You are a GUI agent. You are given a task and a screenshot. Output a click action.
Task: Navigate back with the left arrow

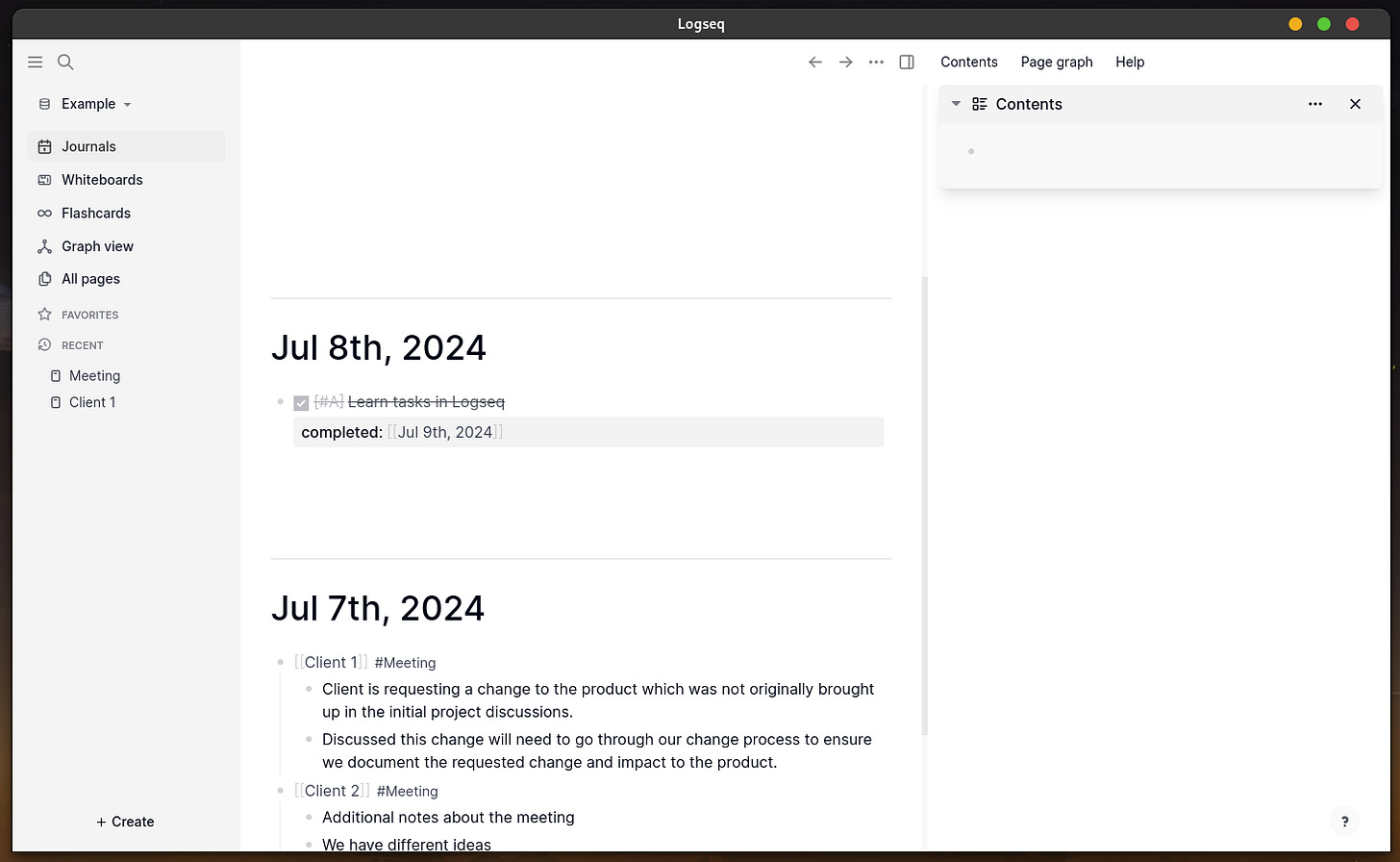pyautogui.click(x=814, y=62)
